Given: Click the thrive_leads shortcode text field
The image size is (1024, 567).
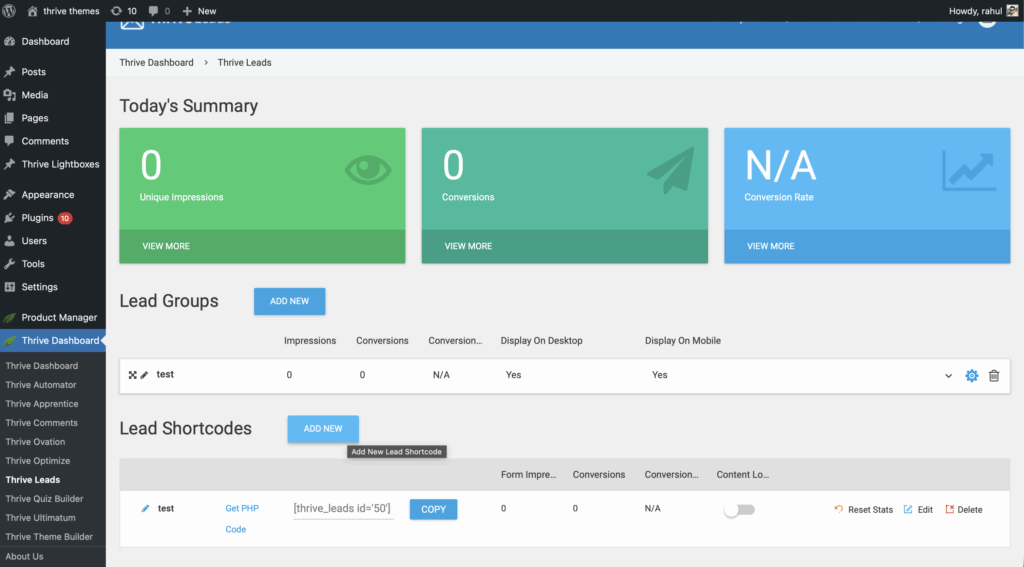Looking at the screenshot, I should (343, 509).
